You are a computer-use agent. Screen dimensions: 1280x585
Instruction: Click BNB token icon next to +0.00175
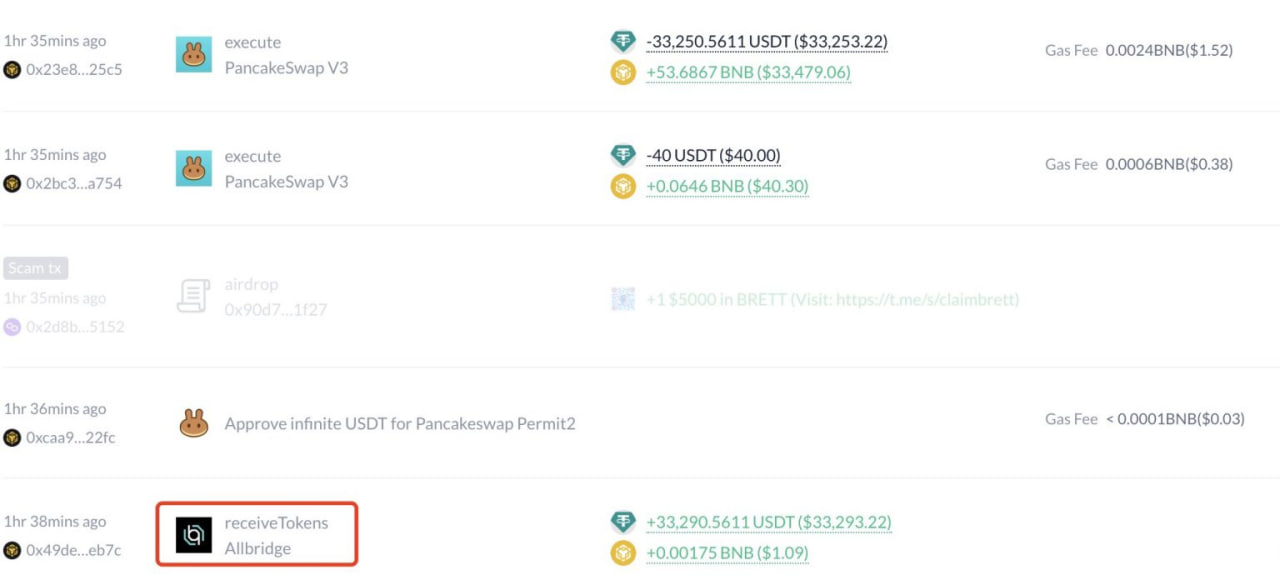click(x=623, y=553)
